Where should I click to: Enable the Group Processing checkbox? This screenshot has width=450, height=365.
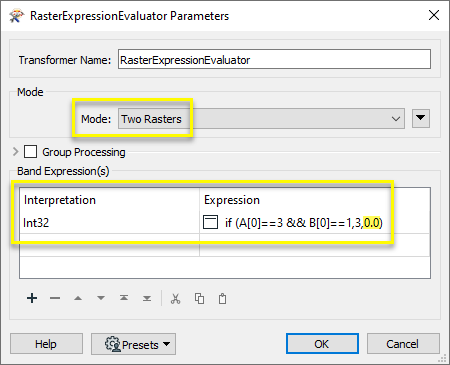tap(30, 152)
